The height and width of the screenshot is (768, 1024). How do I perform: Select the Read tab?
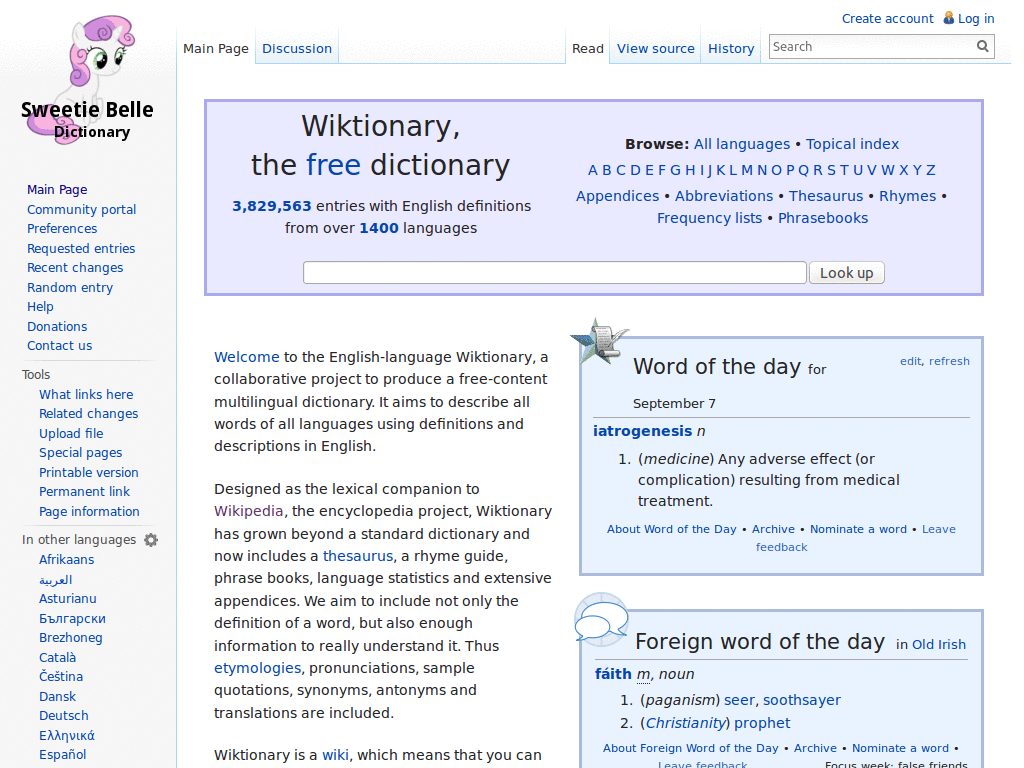587,48
